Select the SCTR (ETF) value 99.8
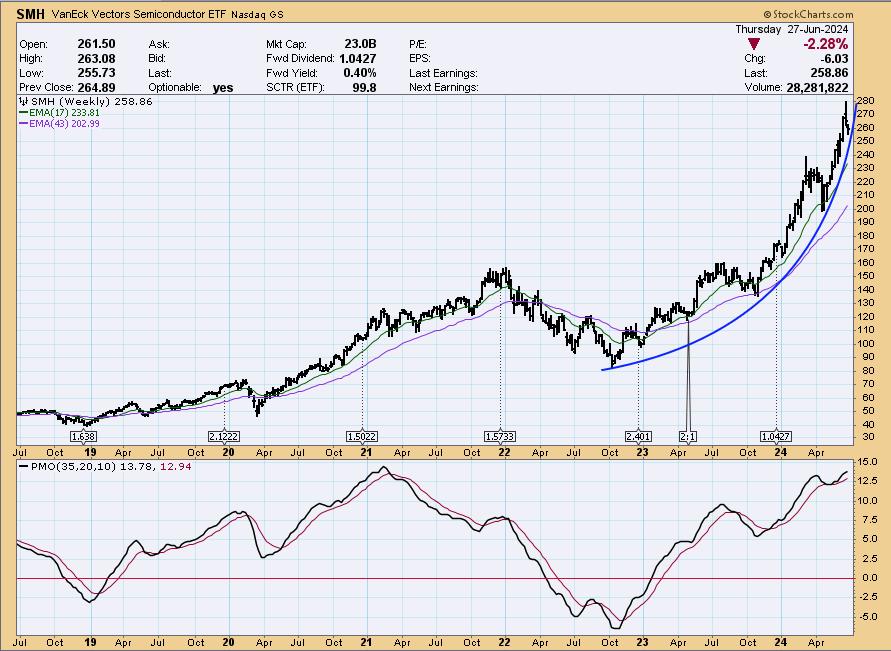 coord(364,87)
